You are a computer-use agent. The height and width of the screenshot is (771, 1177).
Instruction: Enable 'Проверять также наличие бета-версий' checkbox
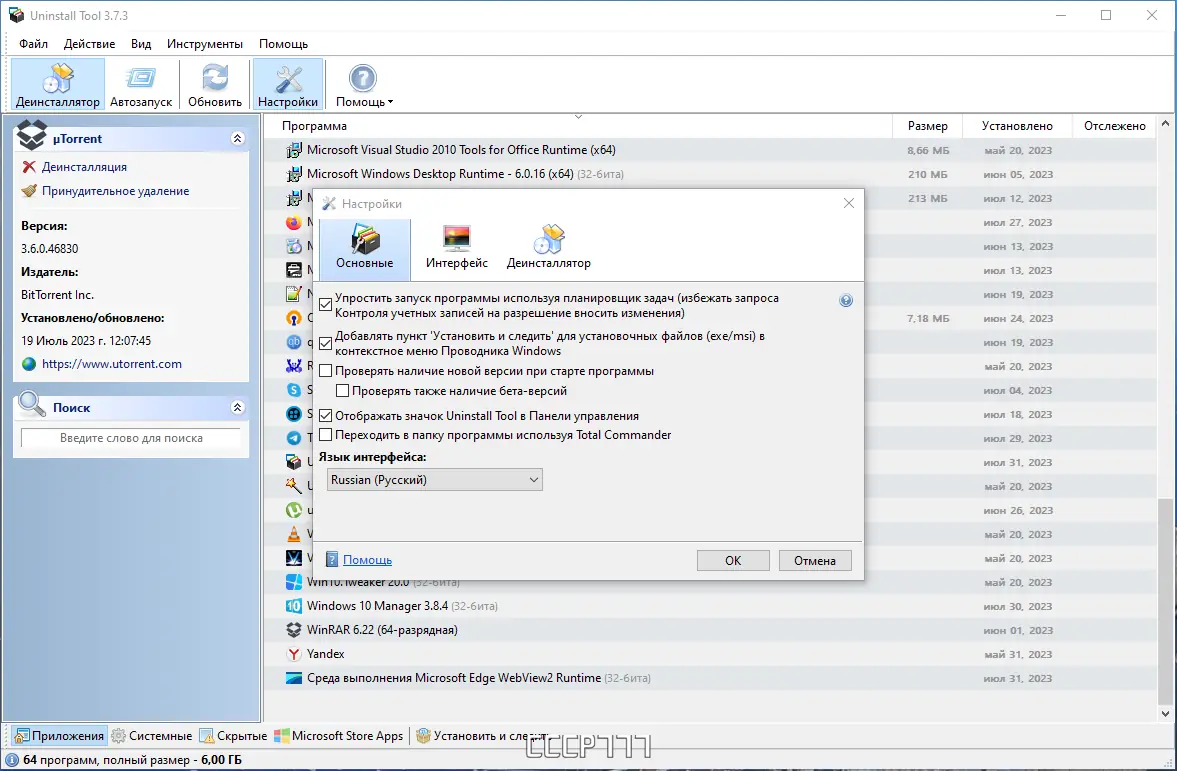click(342, 390)
